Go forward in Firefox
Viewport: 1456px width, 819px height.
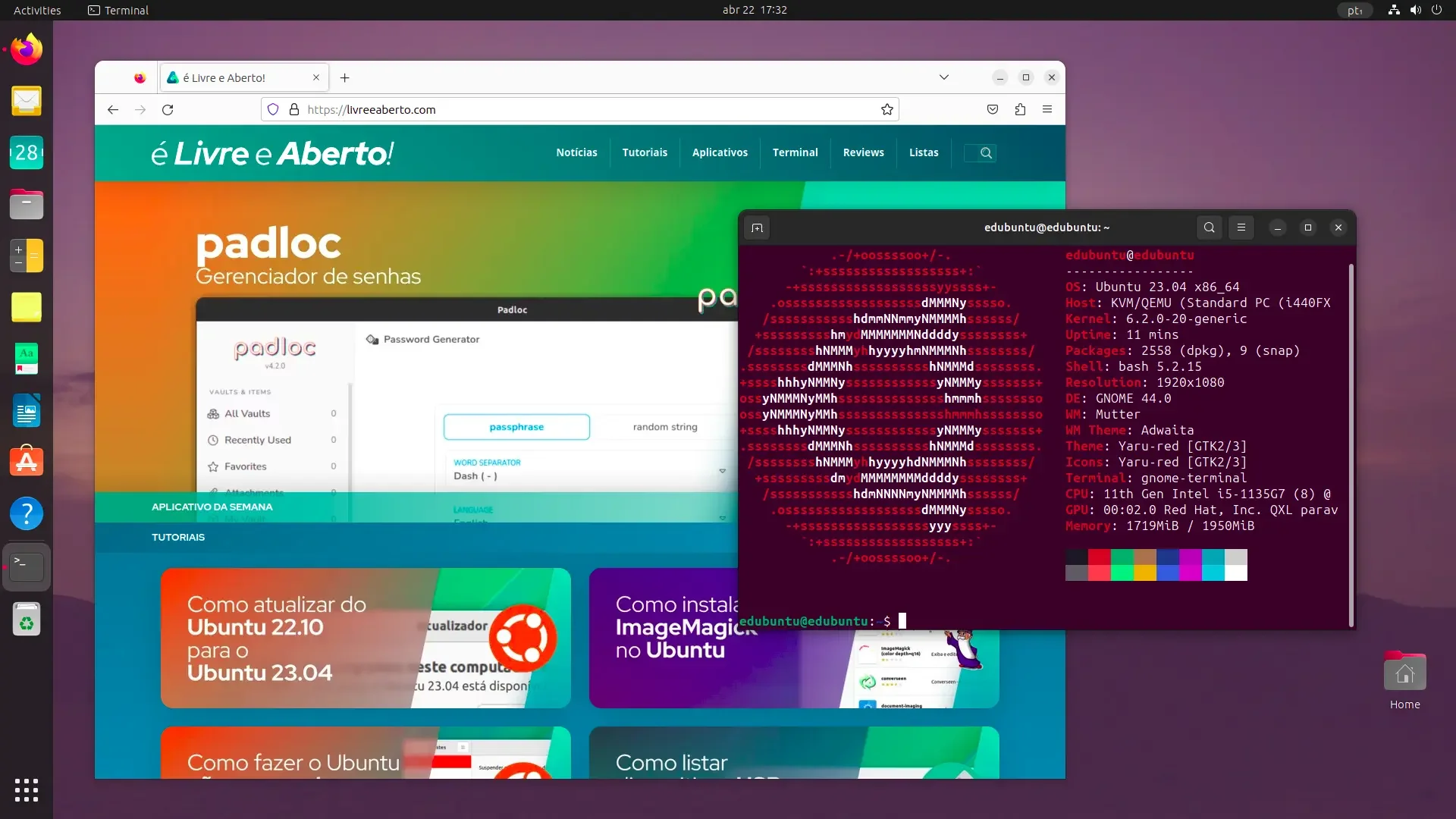pos(140,109)
